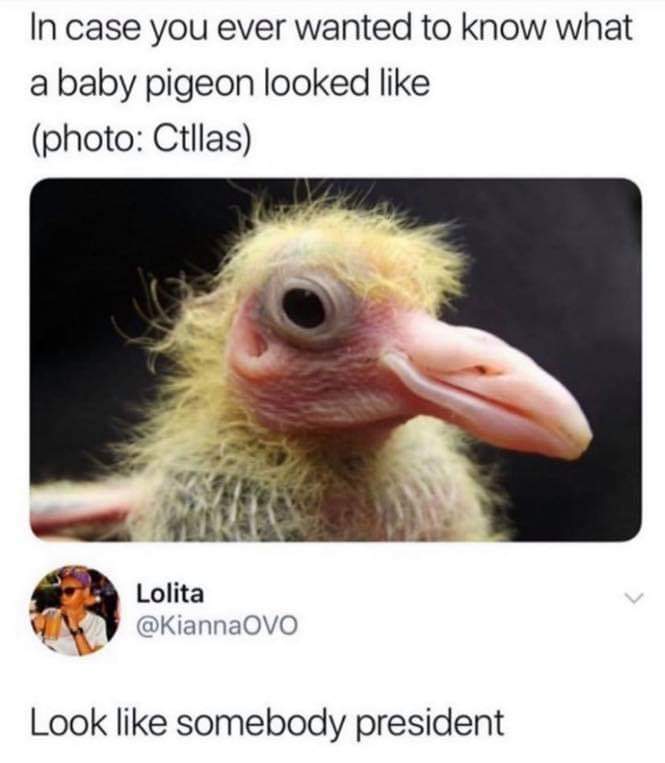665x763 pixels.
Task: Click the pigeon's large black eye
Action: point(304,308)
